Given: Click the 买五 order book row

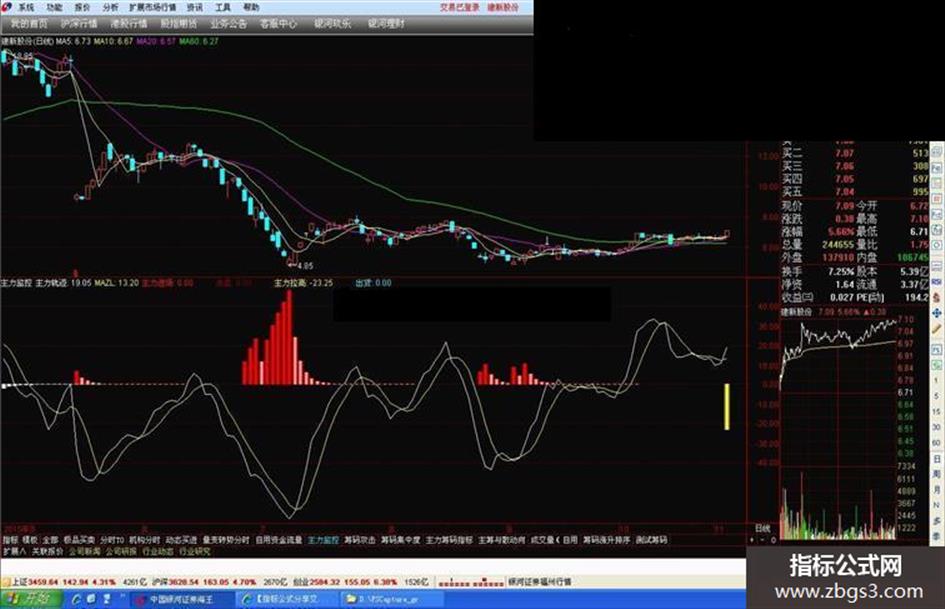Looking at the screenshot, I should click(x=855, y=192).
